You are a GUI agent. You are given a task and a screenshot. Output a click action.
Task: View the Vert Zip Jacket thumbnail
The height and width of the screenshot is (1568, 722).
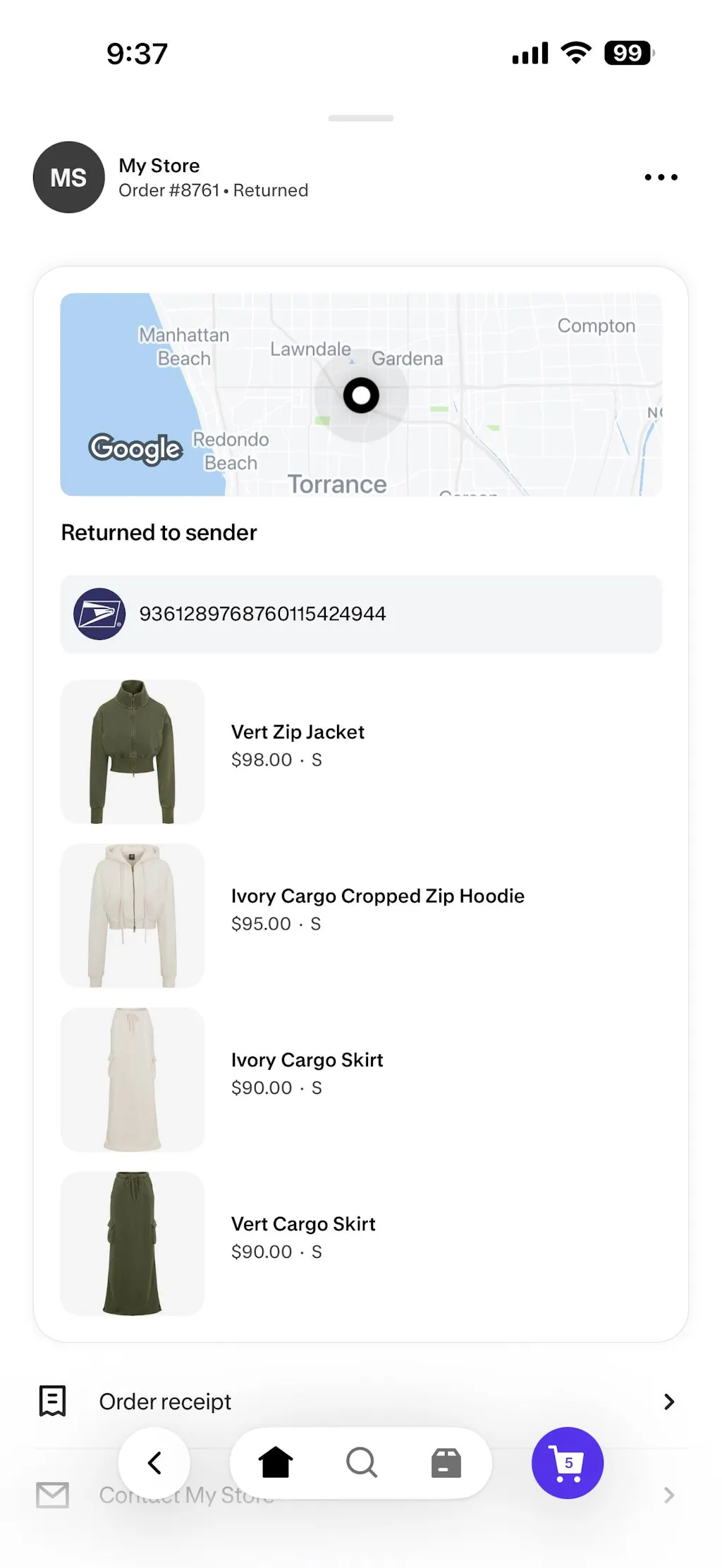[x=133, y=751]
